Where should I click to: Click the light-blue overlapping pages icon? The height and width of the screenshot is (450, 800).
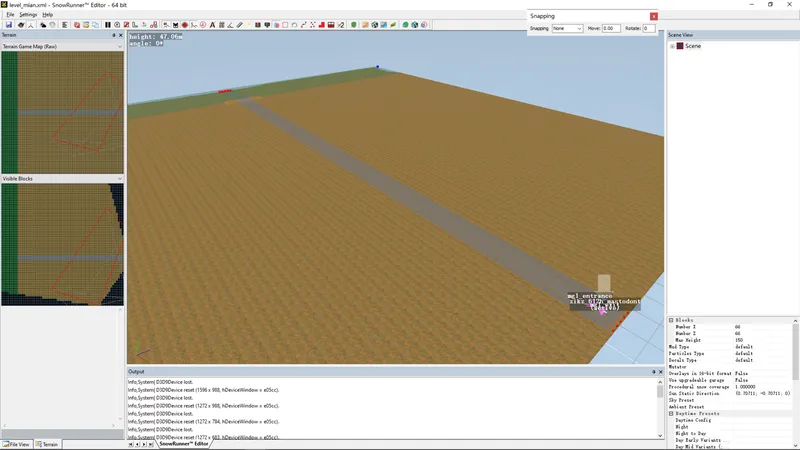(x=95, y=24)
